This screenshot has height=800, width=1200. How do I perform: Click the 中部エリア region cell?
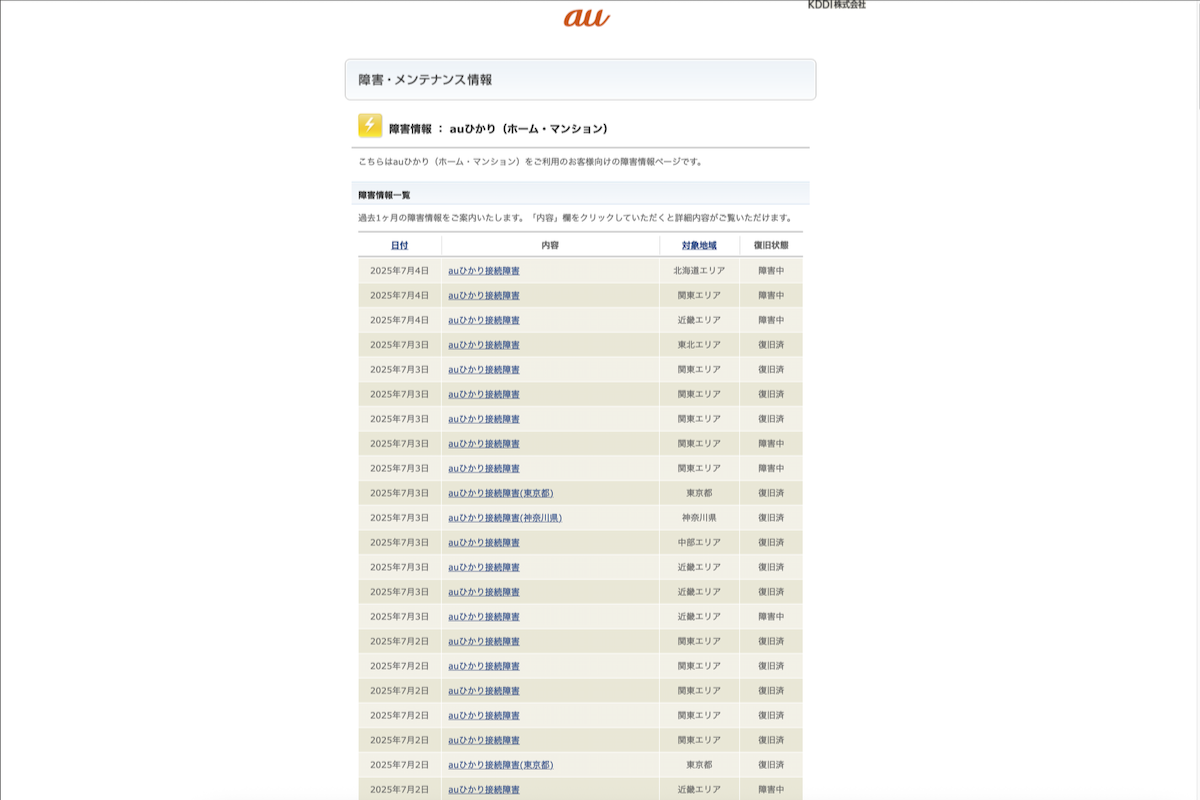tap(699, 542)
